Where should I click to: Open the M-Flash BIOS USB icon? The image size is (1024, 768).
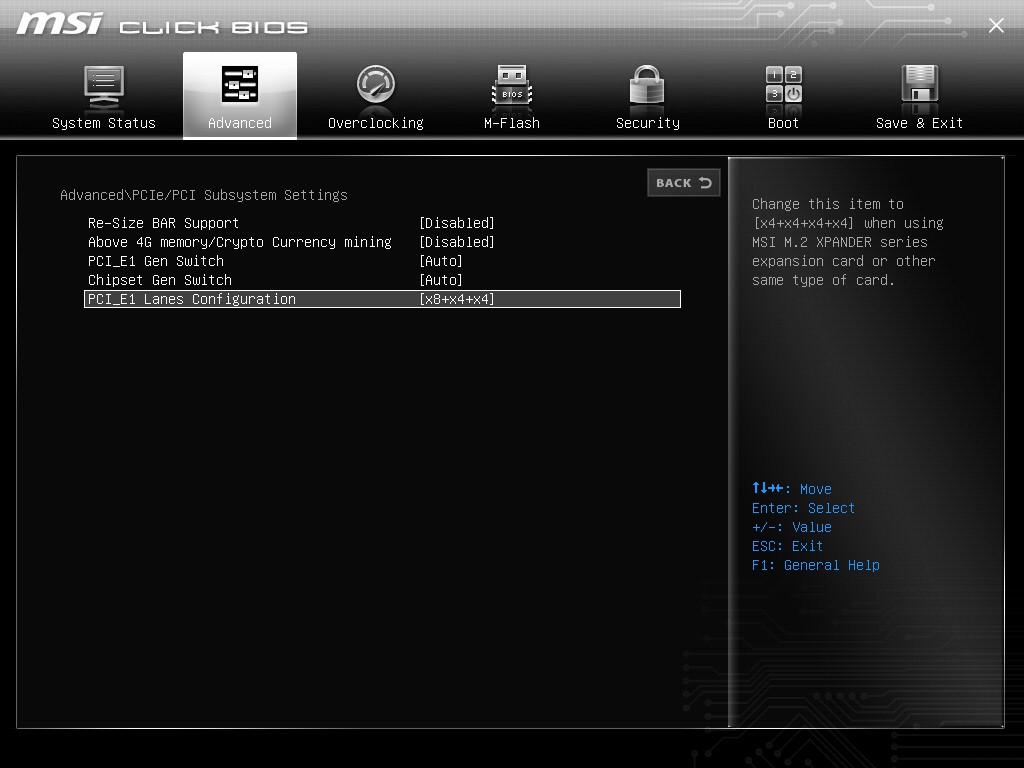[511, 86]
